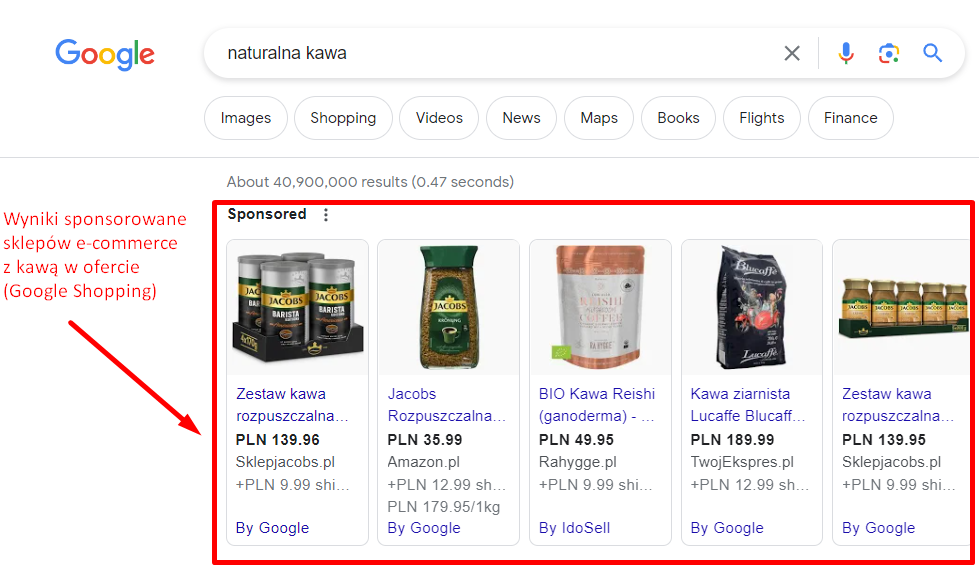
Task: Open Jacobs Rozpuszczalna Amazon.pl product link
Action: coord(446,404)
